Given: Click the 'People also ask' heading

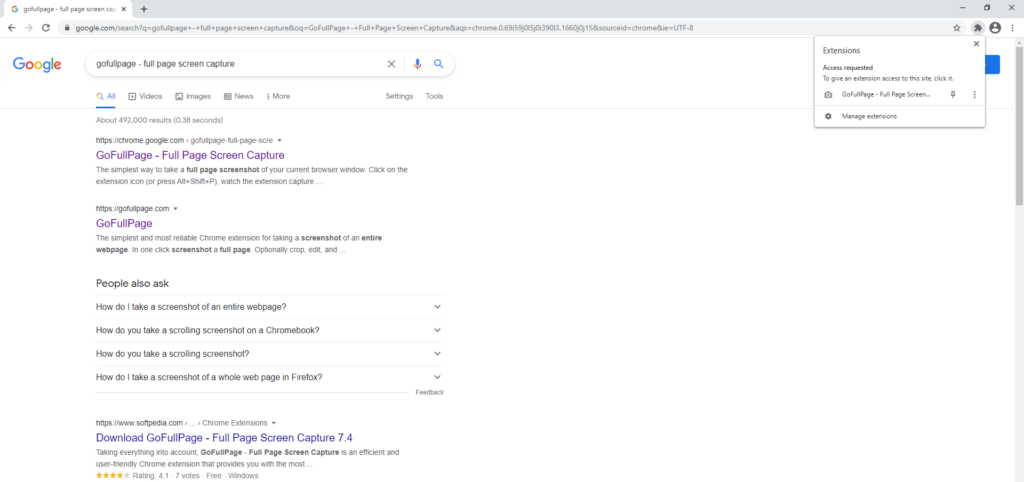Looking at the screenshot, I should pyautogui.click(x=133, y=283).
